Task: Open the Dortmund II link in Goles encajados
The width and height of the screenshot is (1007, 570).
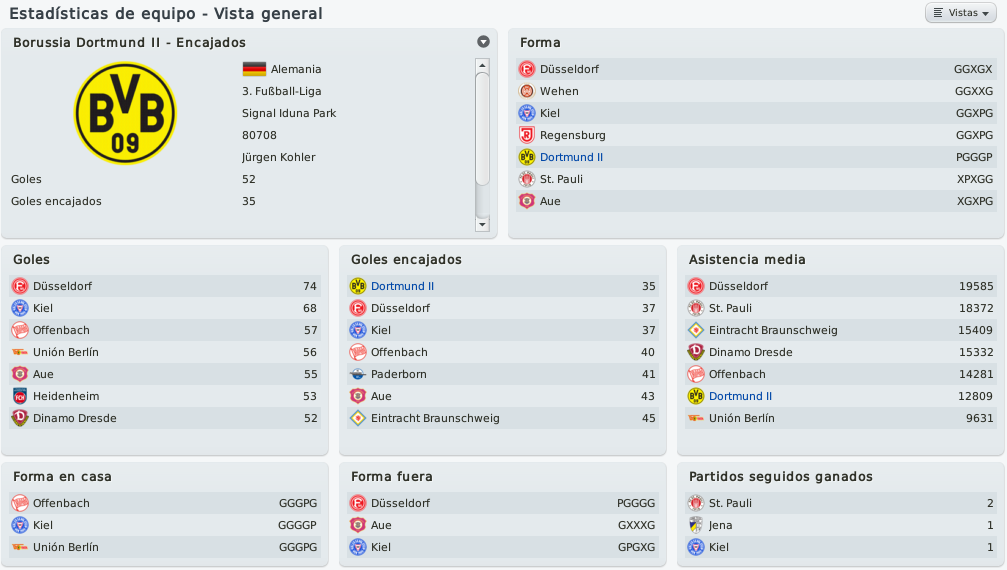Action: pos(402,286)
